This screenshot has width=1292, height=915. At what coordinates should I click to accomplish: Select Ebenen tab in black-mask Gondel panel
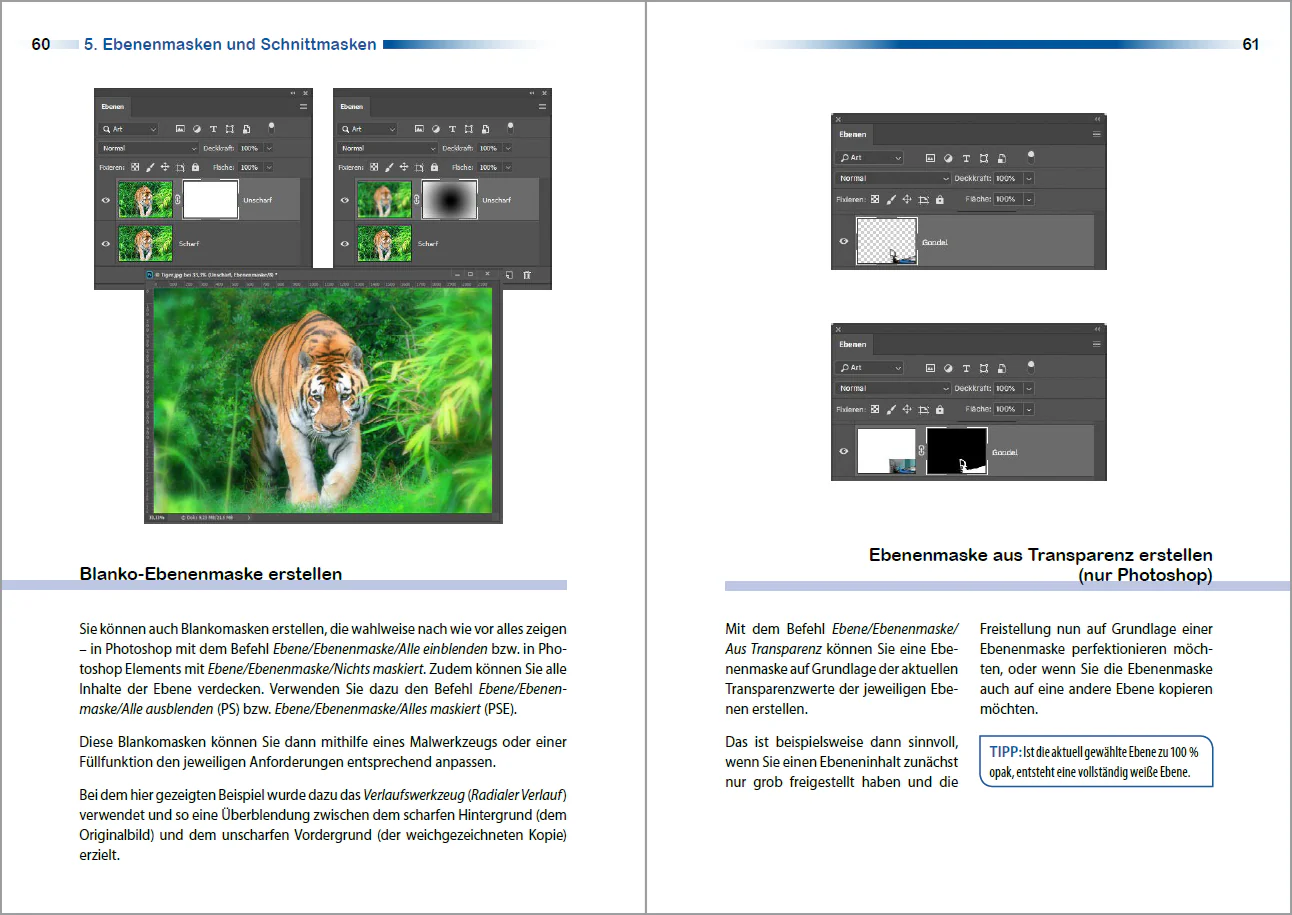coord(853,344)
